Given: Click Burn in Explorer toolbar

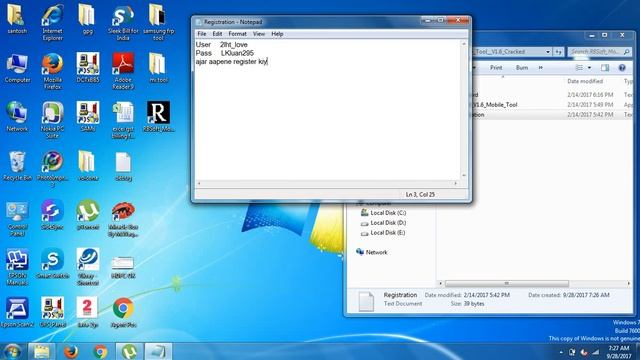Looking at the screenshot, I should pos(522,68).
